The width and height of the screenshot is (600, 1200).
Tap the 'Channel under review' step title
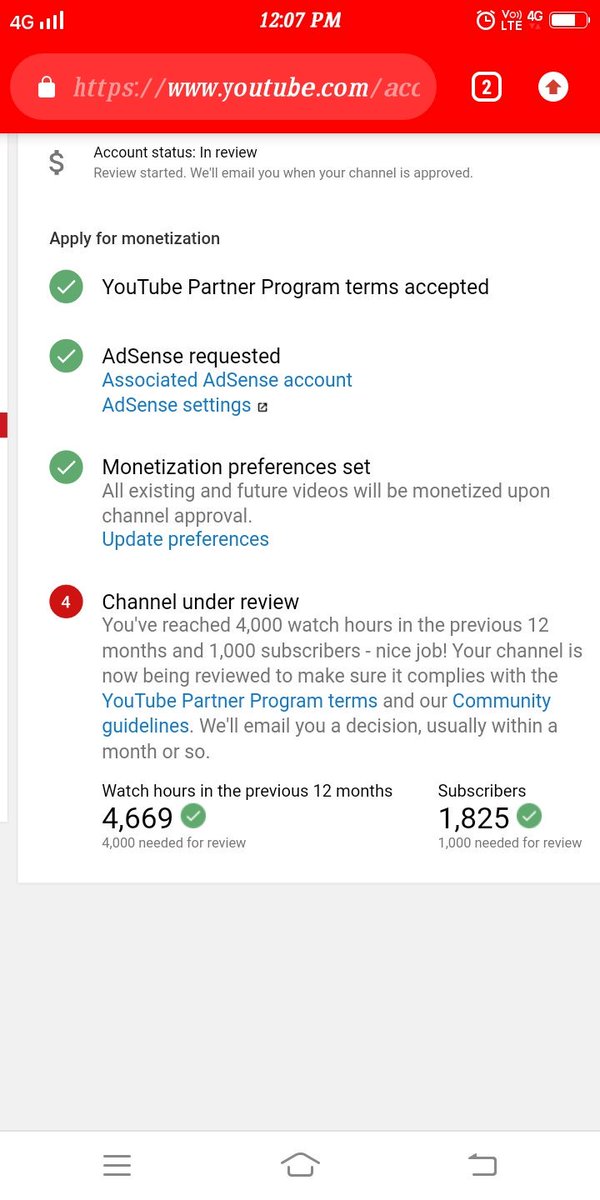pyautogui.click(x=200, y=602)
